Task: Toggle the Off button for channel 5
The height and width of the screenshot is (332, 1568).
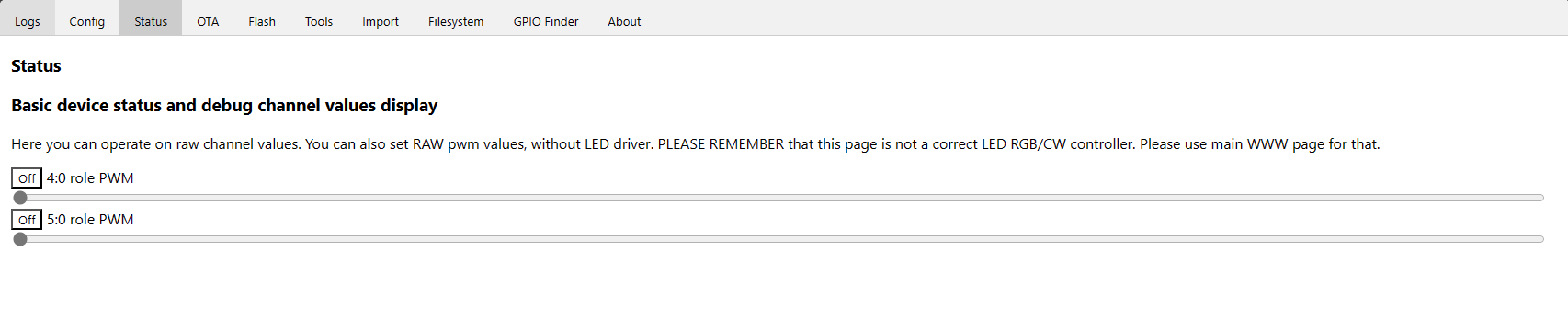Action: 27,220
